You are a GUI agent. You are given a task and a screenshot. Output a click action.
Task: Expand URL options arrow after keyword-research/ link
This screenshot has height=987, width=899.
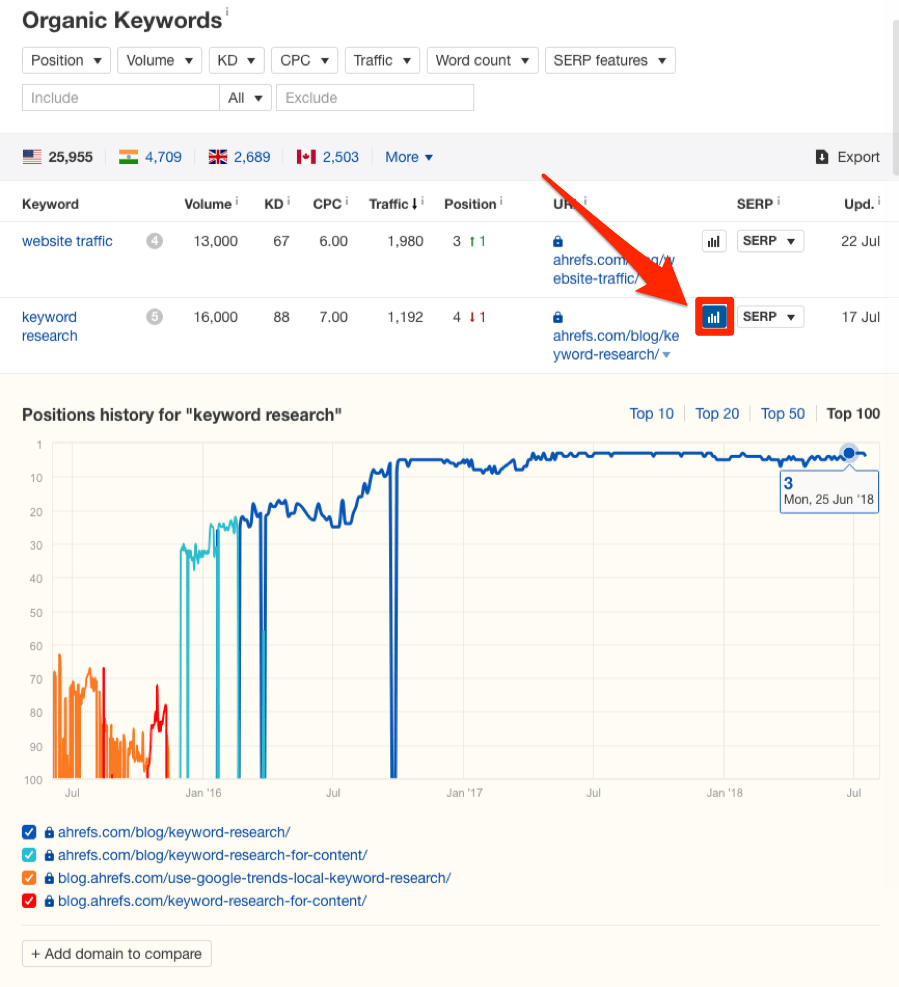[667, 355]
